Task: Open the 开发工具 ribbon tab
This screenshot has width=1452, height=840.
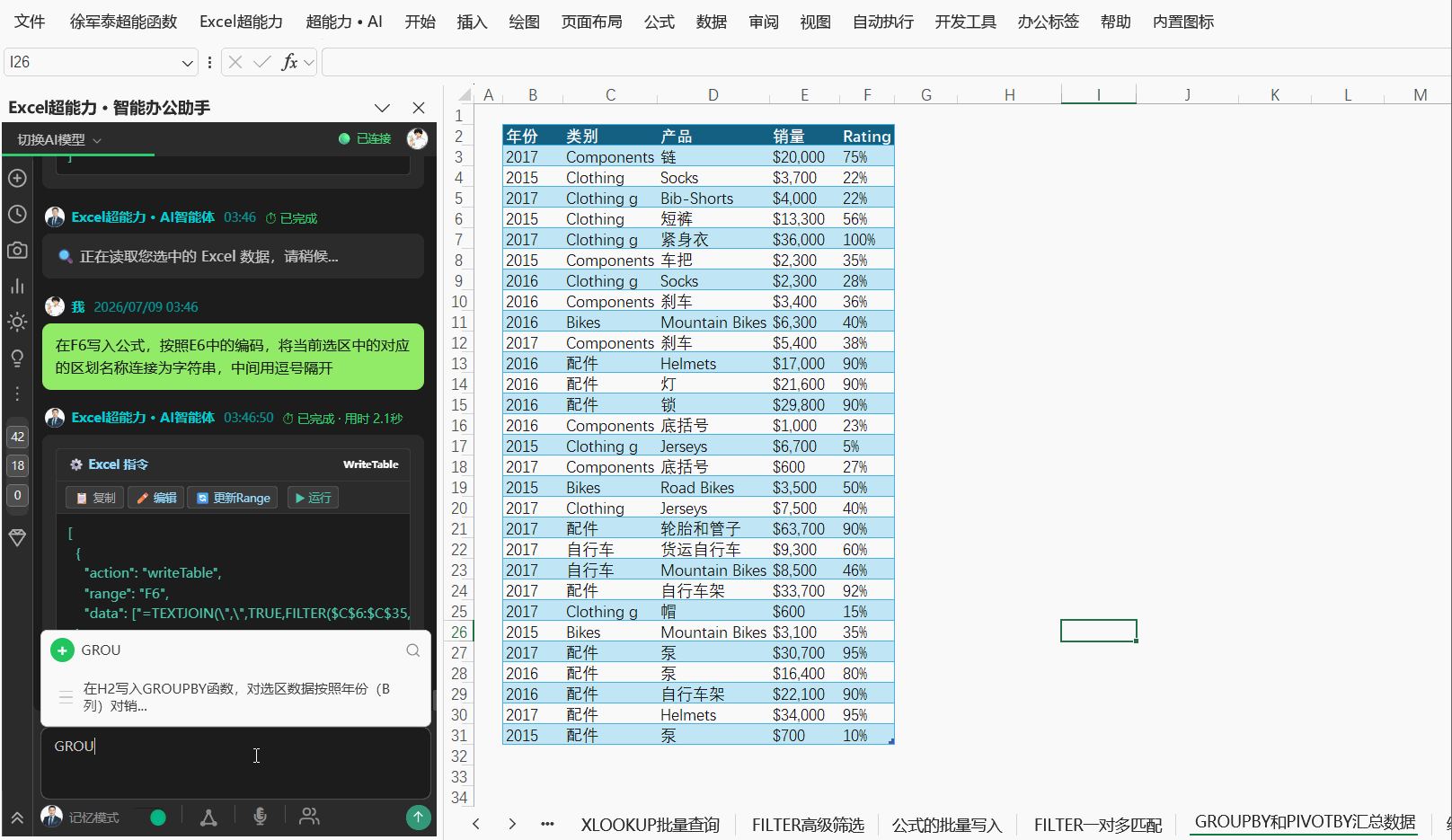Action: click(x=965, y=22)
